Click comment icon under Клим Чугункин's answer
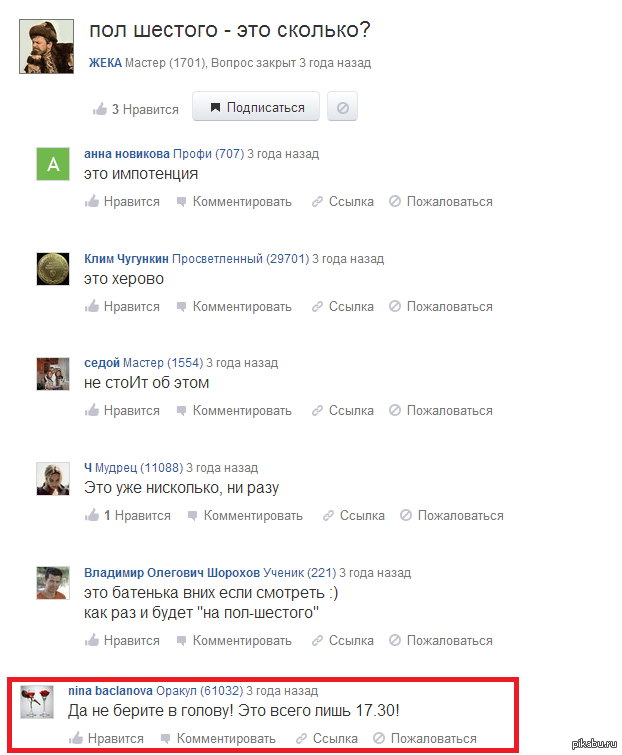The image size is (622, 755). pyautogui.click(x=181, y=307)
